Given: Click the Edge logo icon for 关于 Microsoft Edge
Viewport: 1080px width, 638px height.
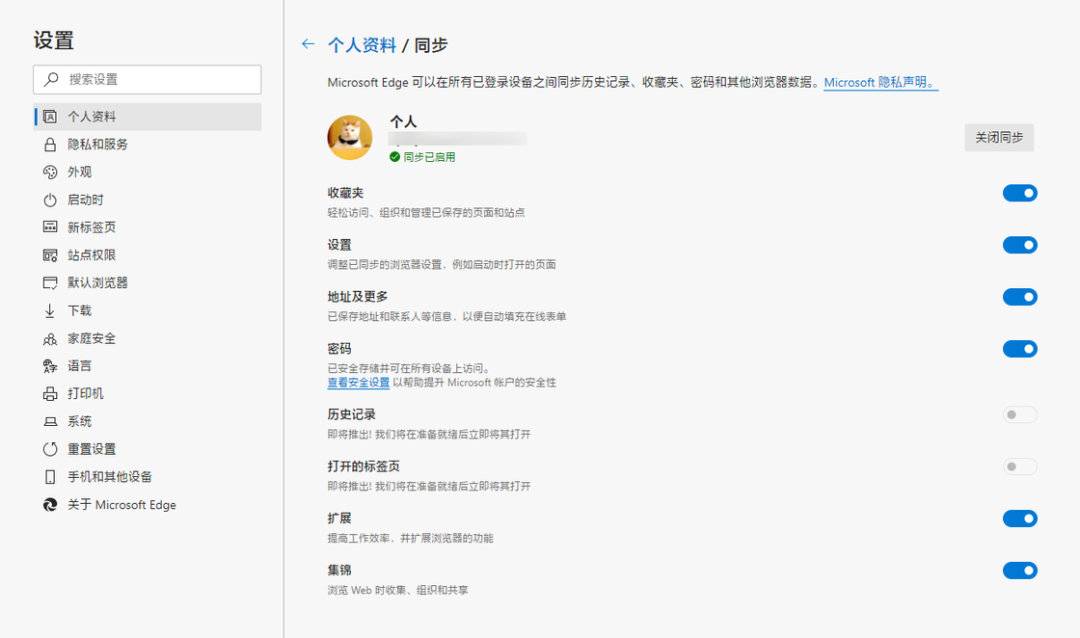Looking at the screenshot, I should [x=50, y=505].
